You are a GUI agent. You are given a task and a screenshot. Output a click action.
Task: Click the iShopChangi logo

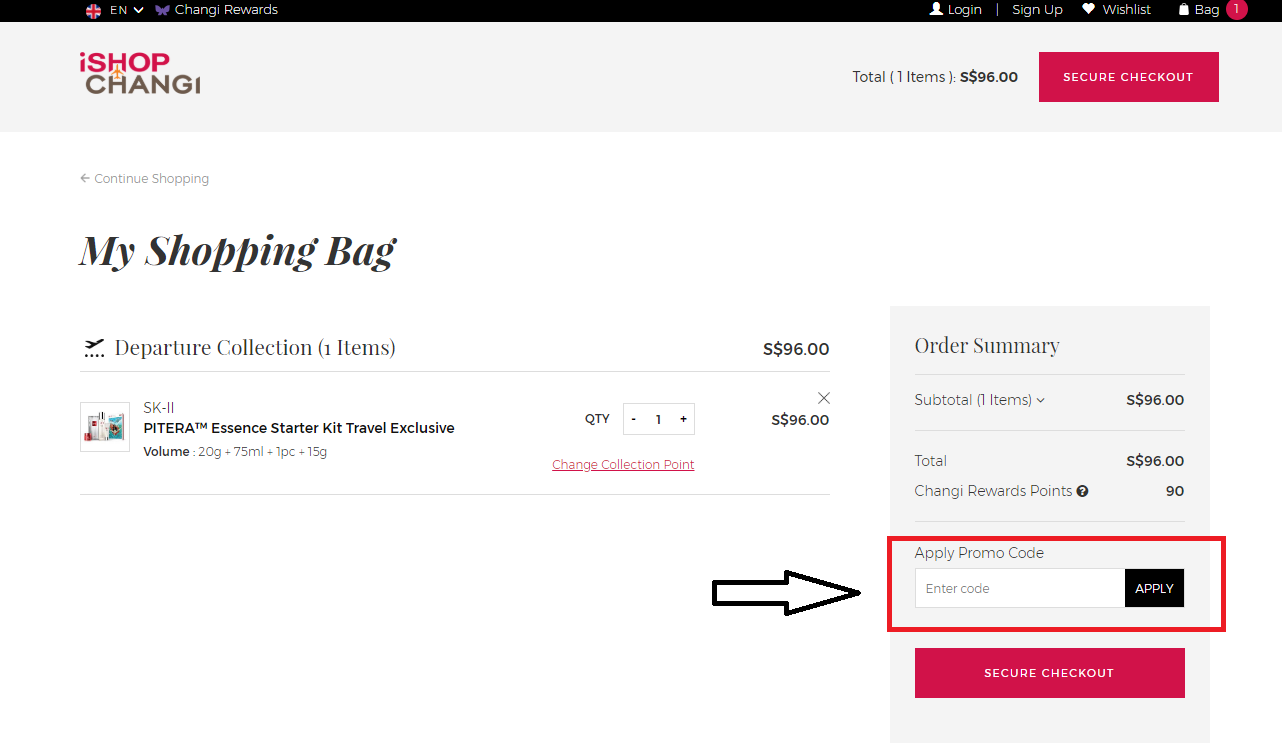[x=140, y=73]
